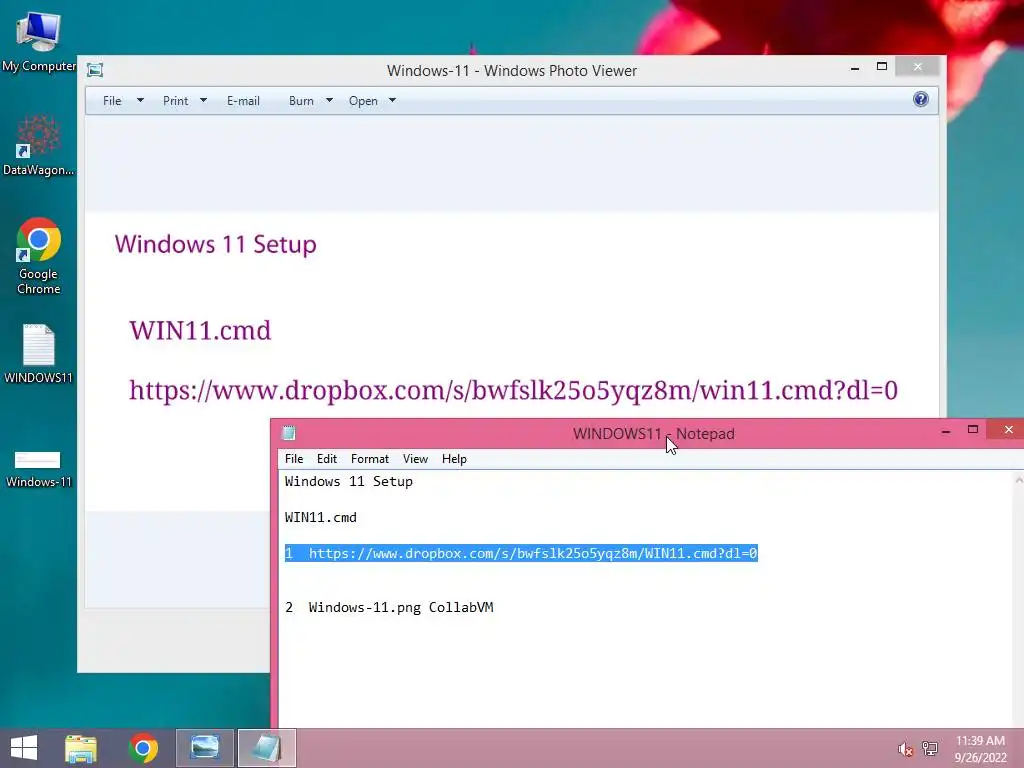Open the network tray icon
This screenshot has width=1024, height=768.
930,748
